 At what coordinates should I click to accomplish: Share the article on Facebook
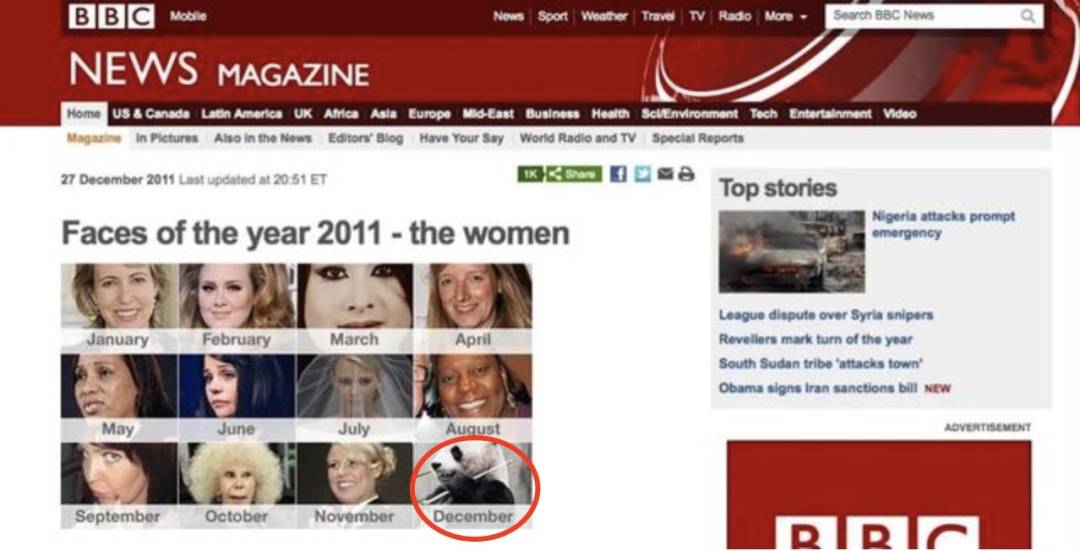618,174
